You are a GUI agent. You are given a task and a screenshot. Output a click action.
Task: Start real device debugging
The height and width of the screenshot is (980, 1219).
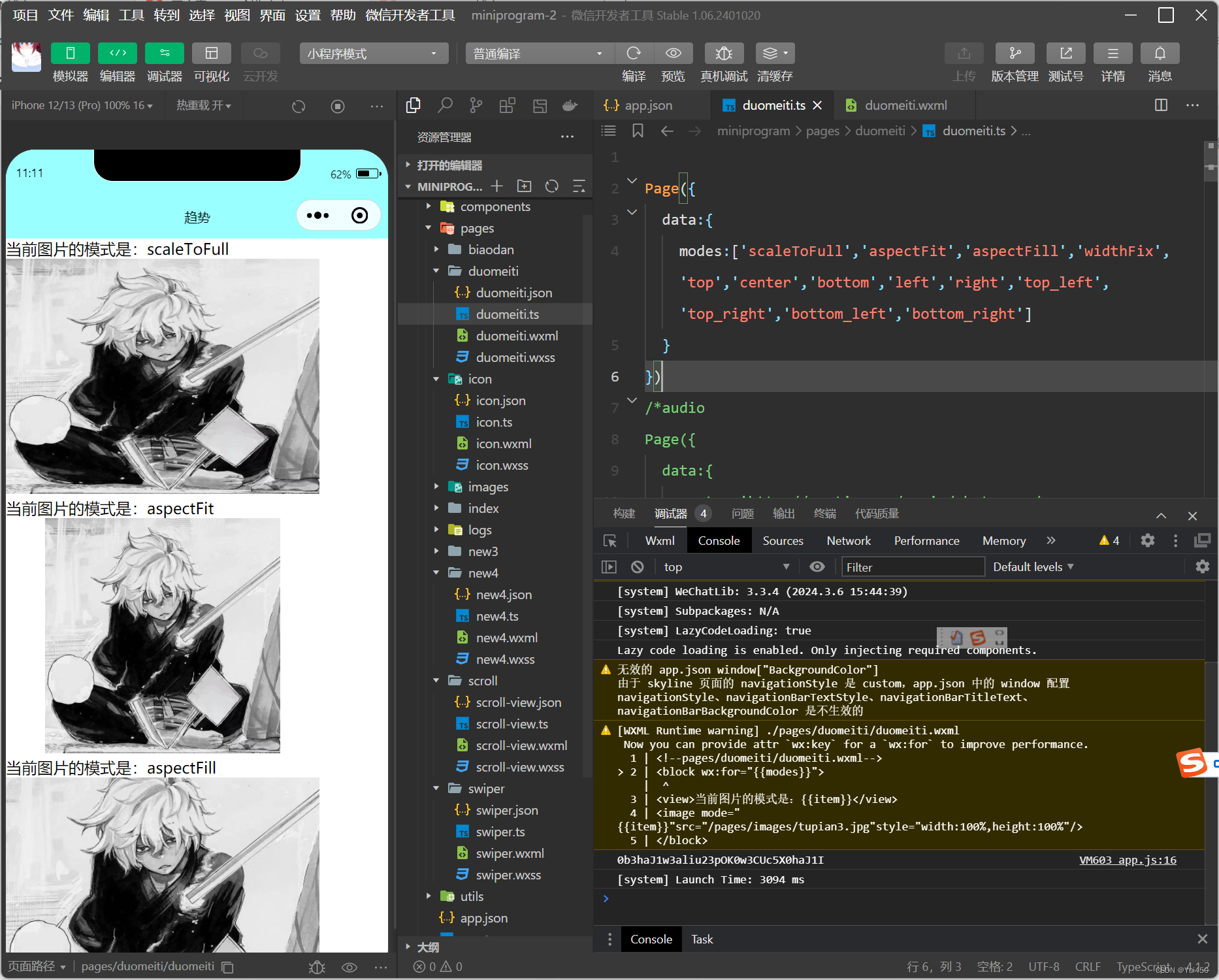pyautogui.click(x=724, y=53)
